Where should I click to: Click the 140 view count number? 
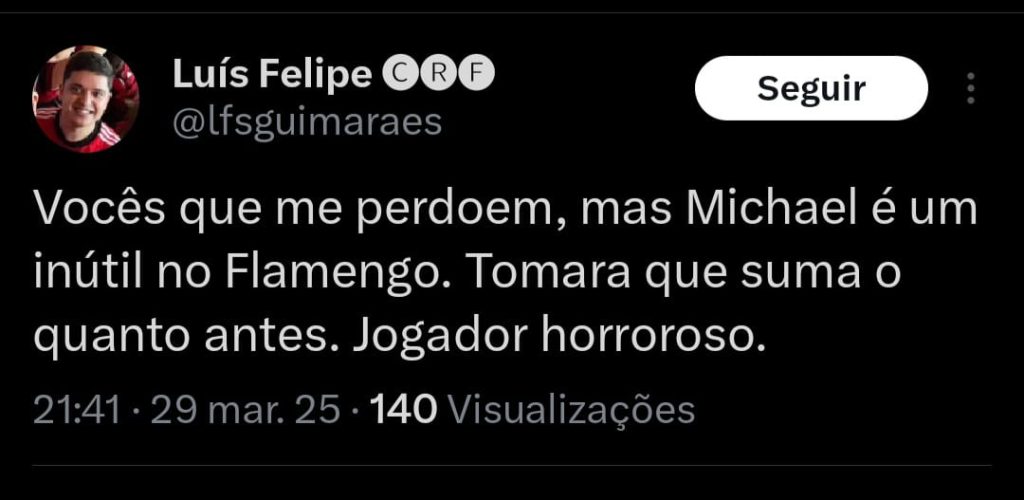[x=403, y=411]
